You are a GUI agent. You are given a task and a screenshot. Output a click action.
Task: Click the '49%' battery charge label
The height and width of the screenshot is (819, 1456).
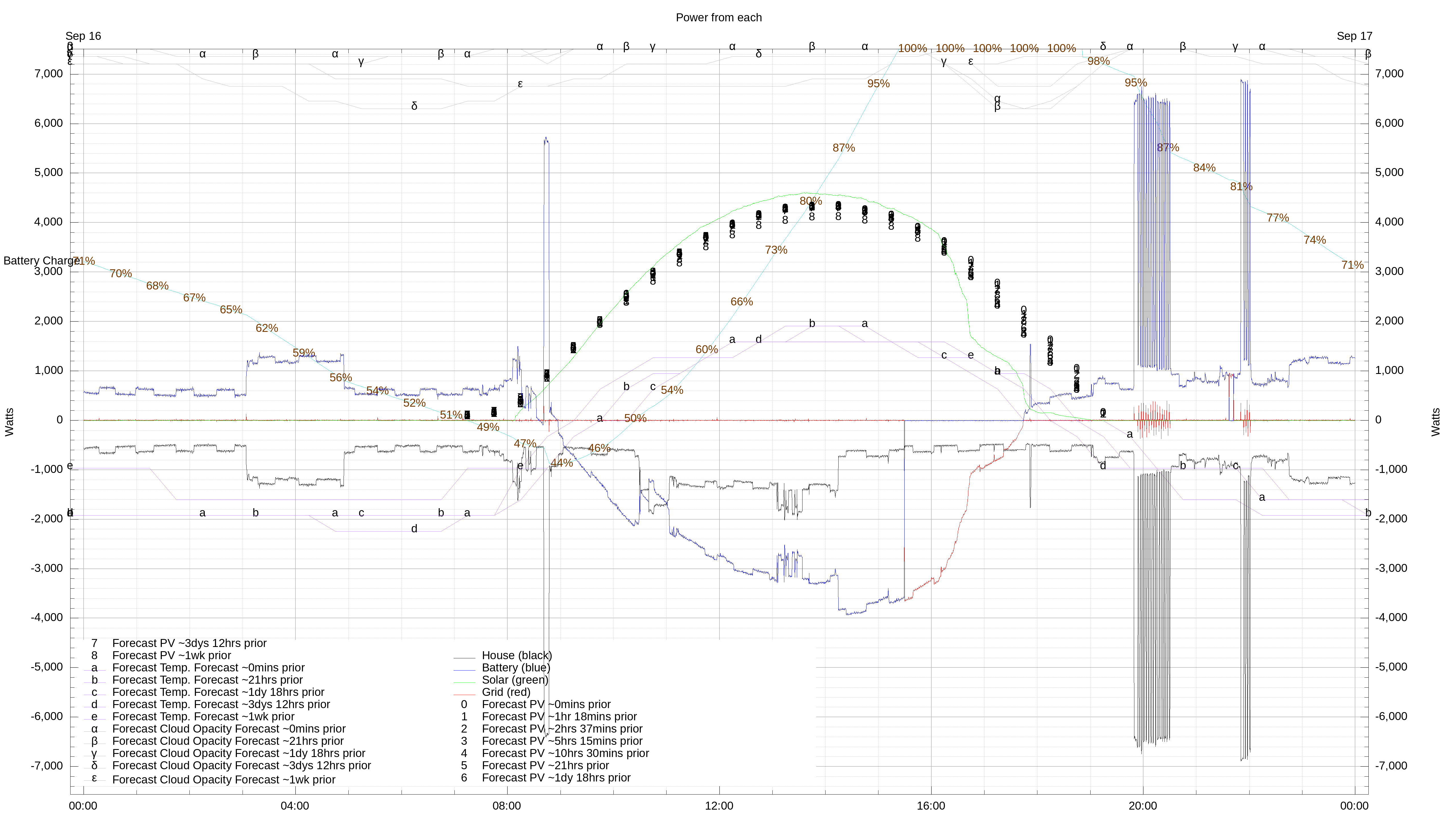click(x=488, y=427)
